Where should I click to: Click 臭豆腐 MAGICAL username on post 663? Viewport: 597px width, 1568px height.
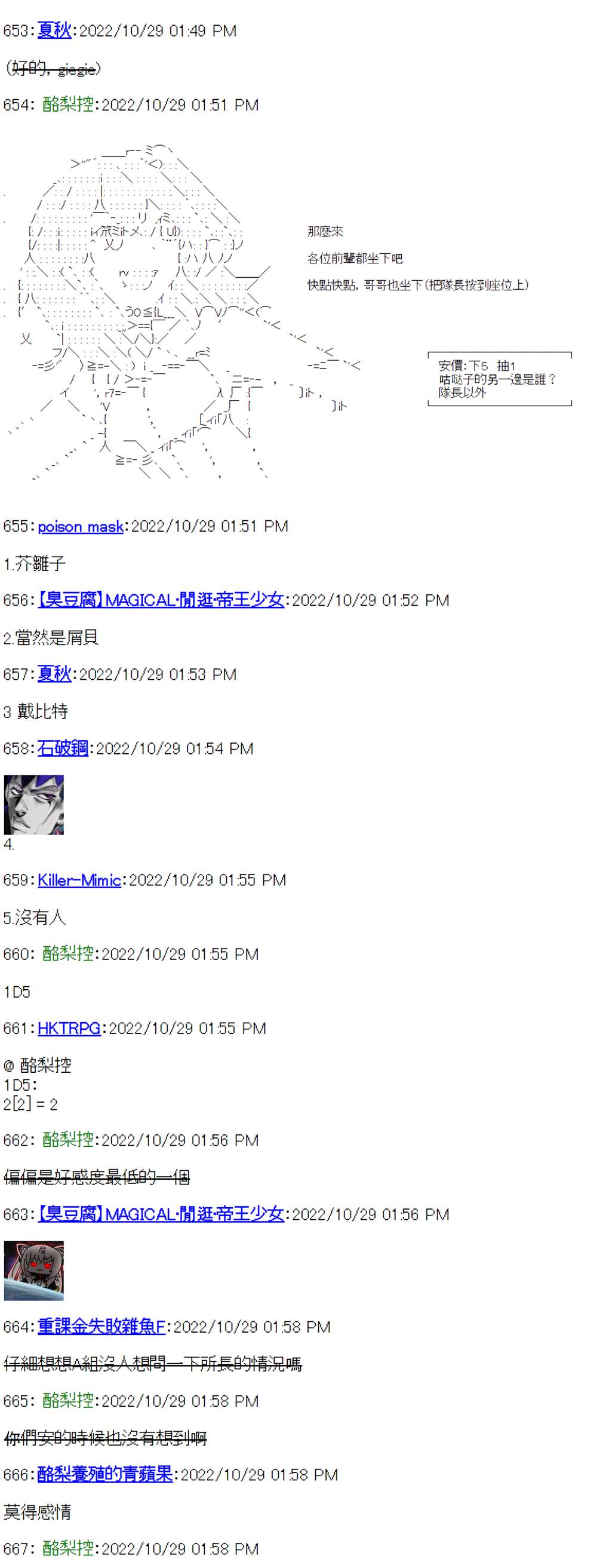click(x=161, y=1214)
